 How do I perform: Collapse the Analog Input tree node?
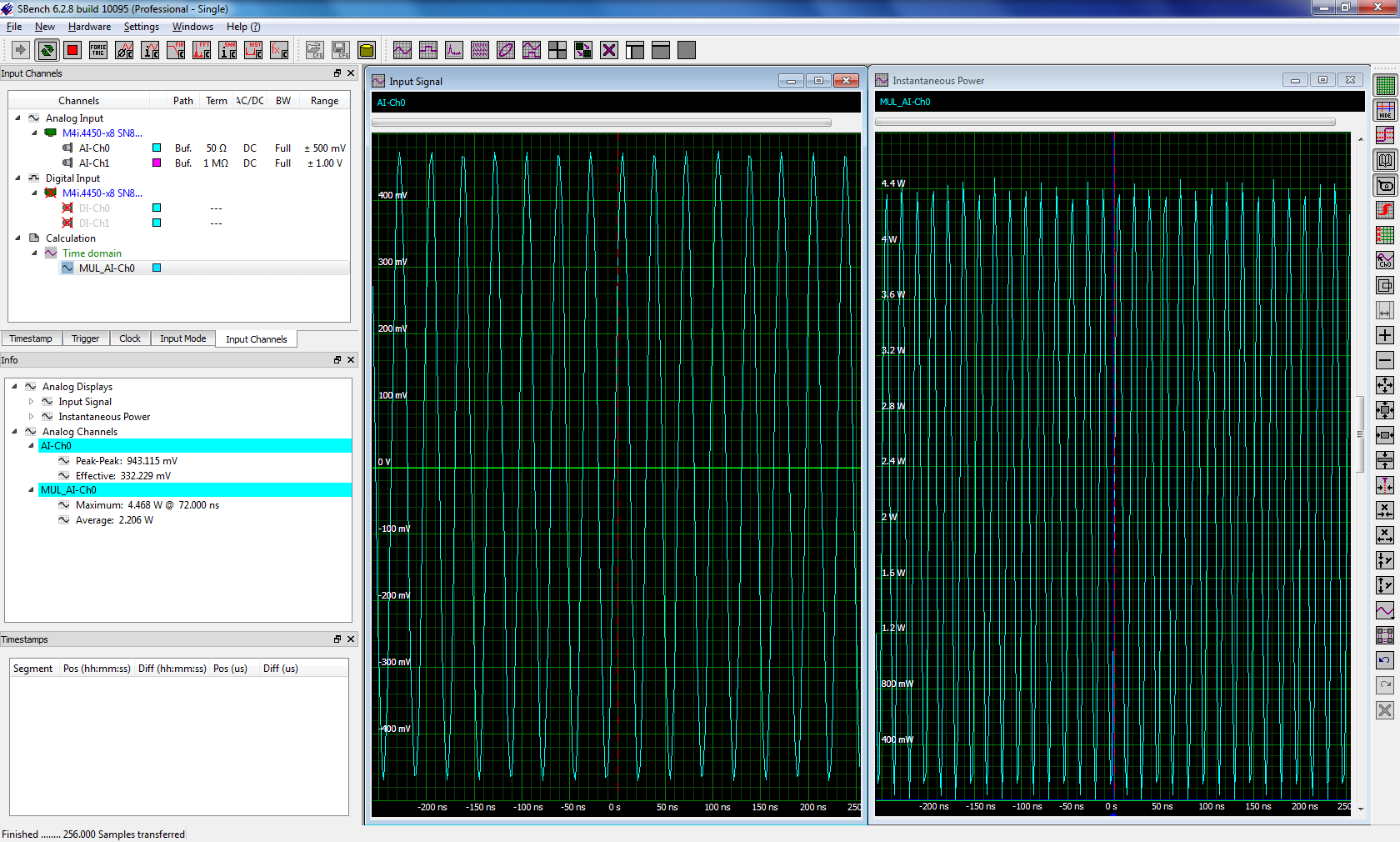click(x=18, y=118)
